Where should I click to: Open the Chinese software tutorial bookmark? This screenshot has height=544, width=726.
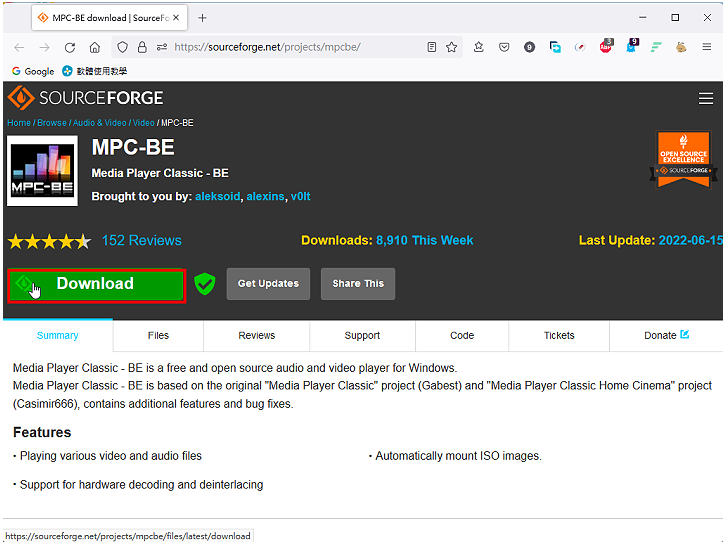point(95,71)
